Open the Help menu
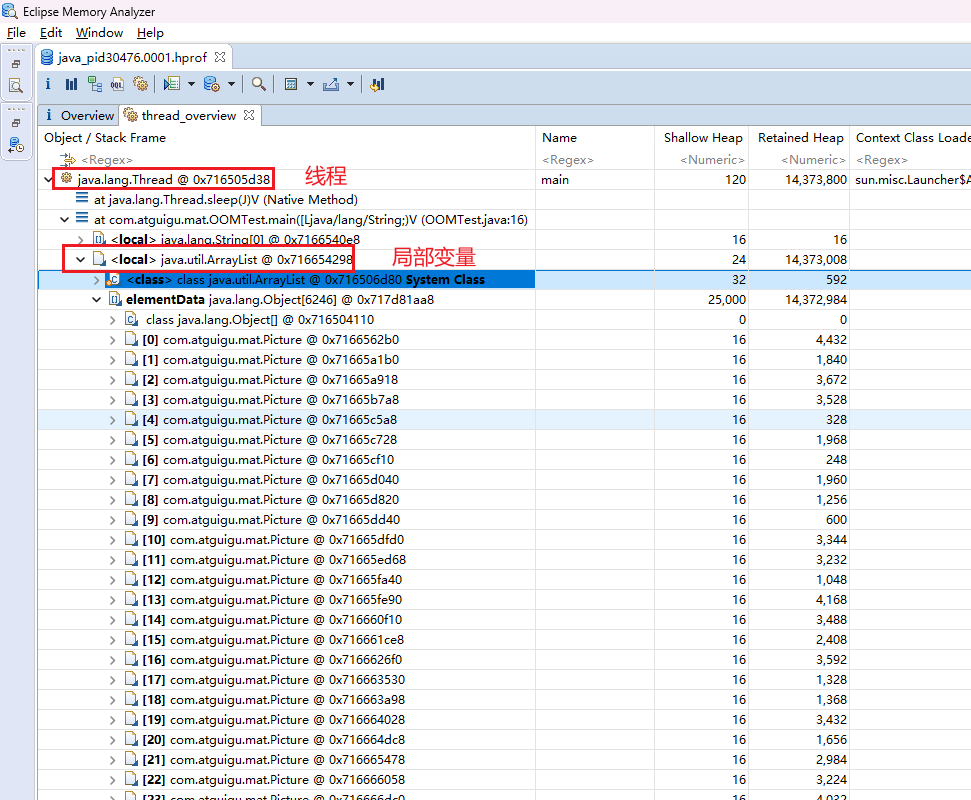971x800 pixels. (x=150, y=33)
